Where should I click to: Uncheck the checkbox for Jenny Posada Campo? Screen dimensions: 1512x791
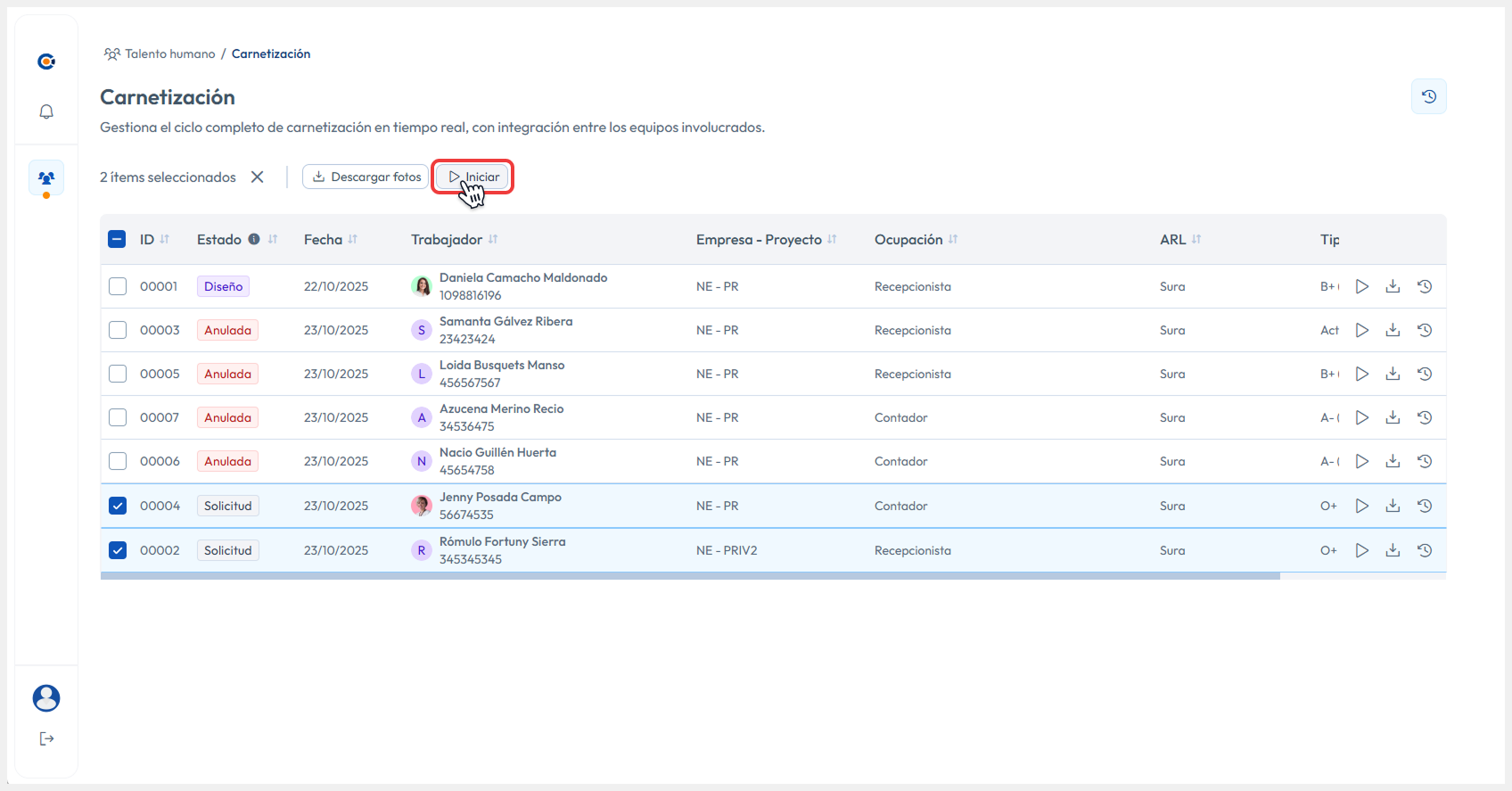pyautogui.click(x=118, y=506)
